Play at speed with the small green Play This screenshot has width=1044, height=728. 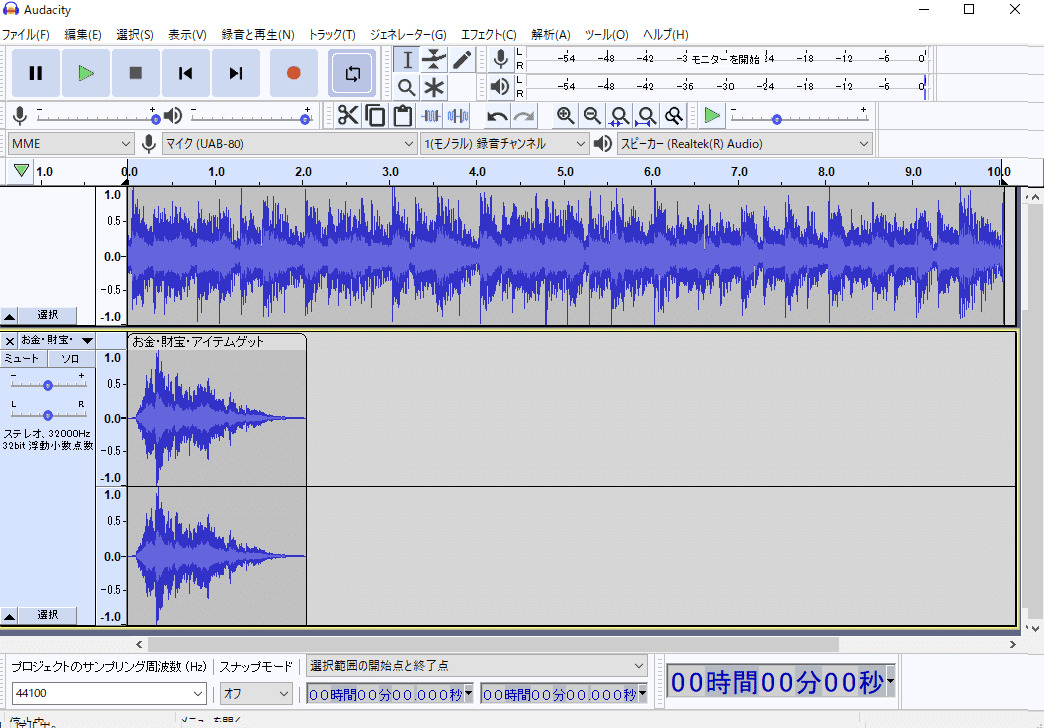(x=712, y=116)
